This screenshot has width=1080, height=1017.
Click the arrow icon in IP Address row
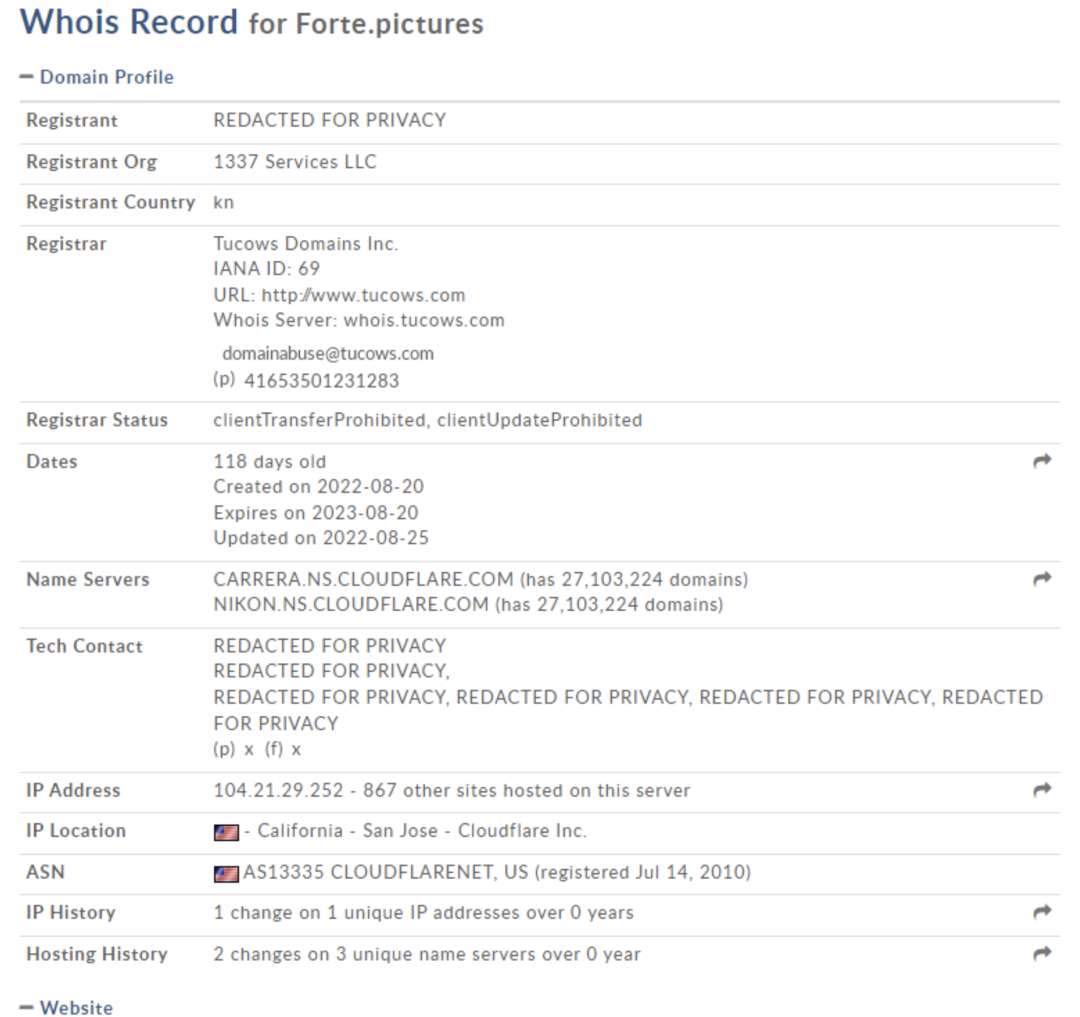click(x=1042, y=789)
